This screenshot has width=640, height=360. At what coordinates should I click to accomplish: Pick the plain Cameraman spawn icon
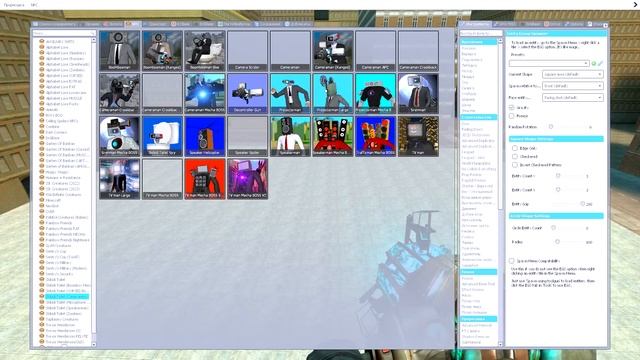(x=290, y=51)
